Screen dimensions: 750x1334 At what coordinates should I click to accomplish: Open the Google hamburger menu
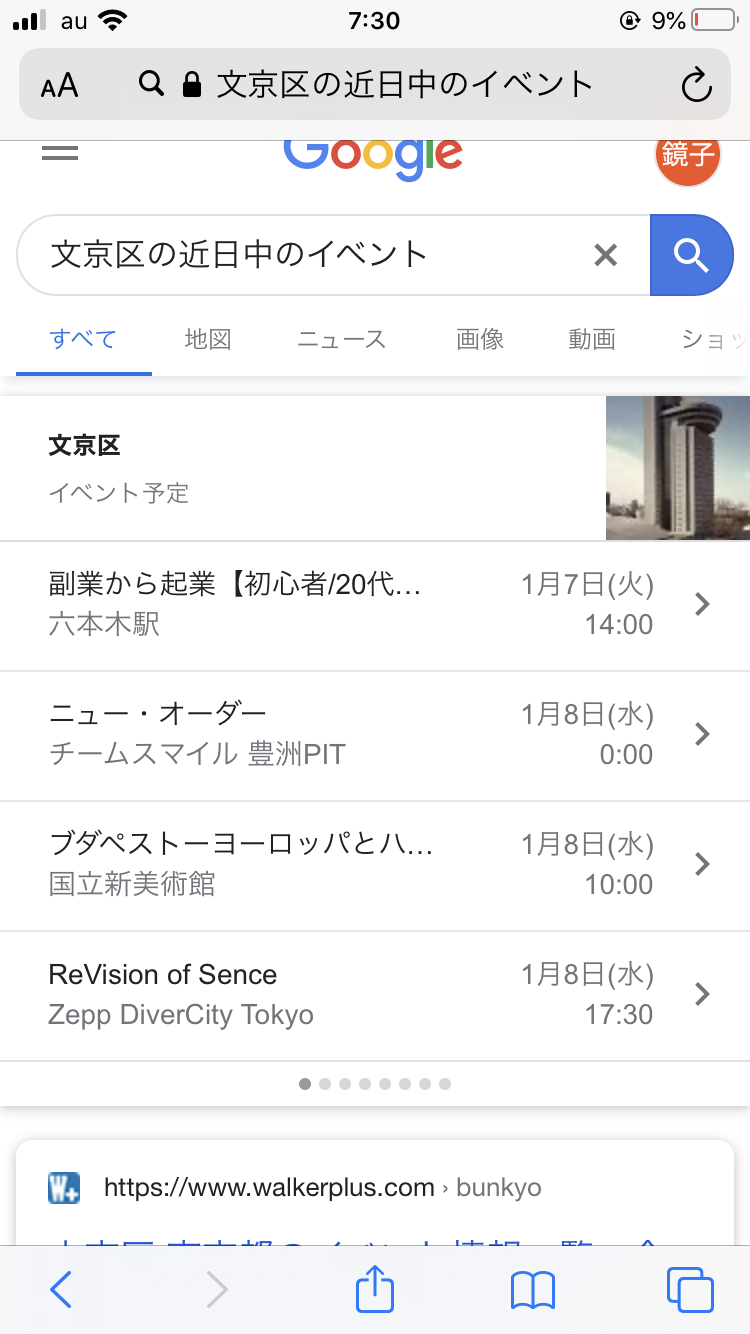[60, 153]
